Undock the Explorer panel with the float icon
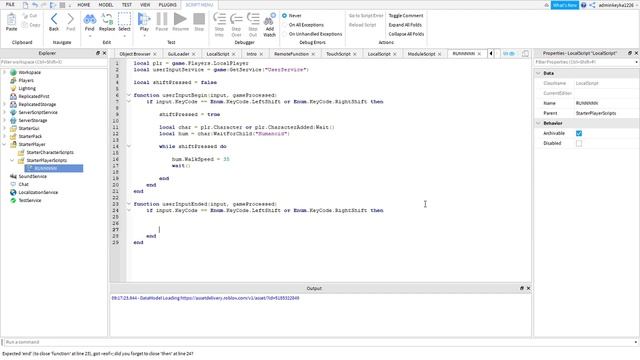Viewport: 640px width, 360px height. (x=98, y=53)
